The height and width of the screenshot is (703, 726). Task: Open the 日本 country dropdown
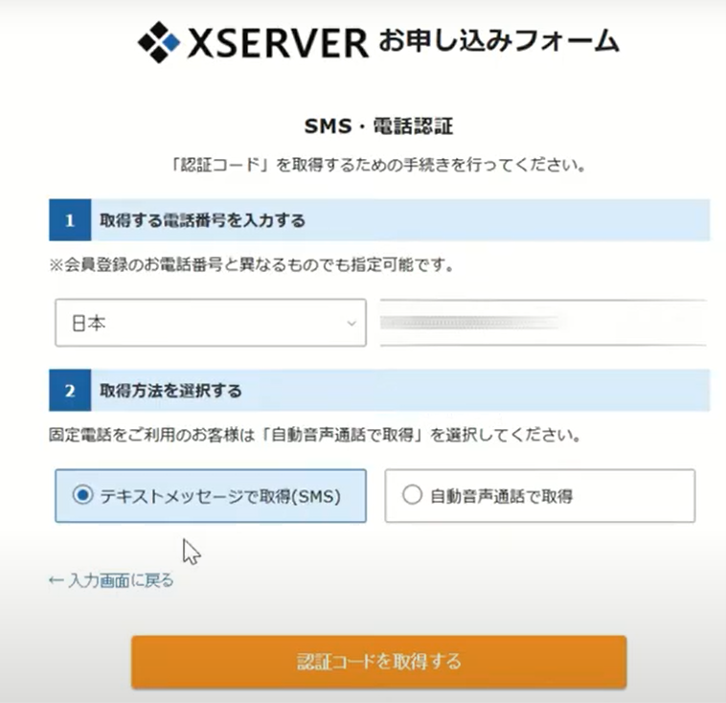[x=211, y=323]
